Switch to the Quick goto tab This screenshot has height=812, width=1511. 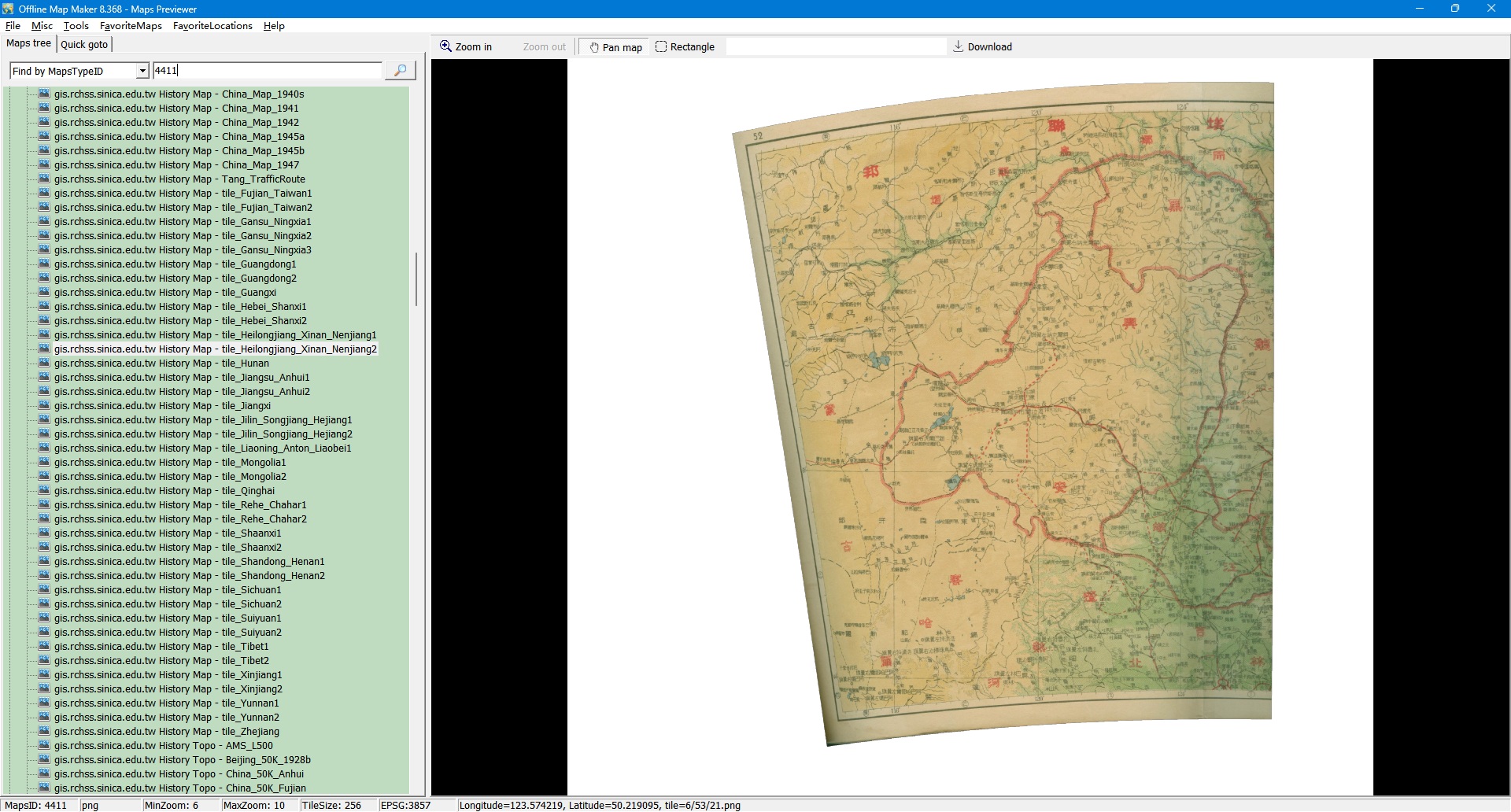pos(84,45)
